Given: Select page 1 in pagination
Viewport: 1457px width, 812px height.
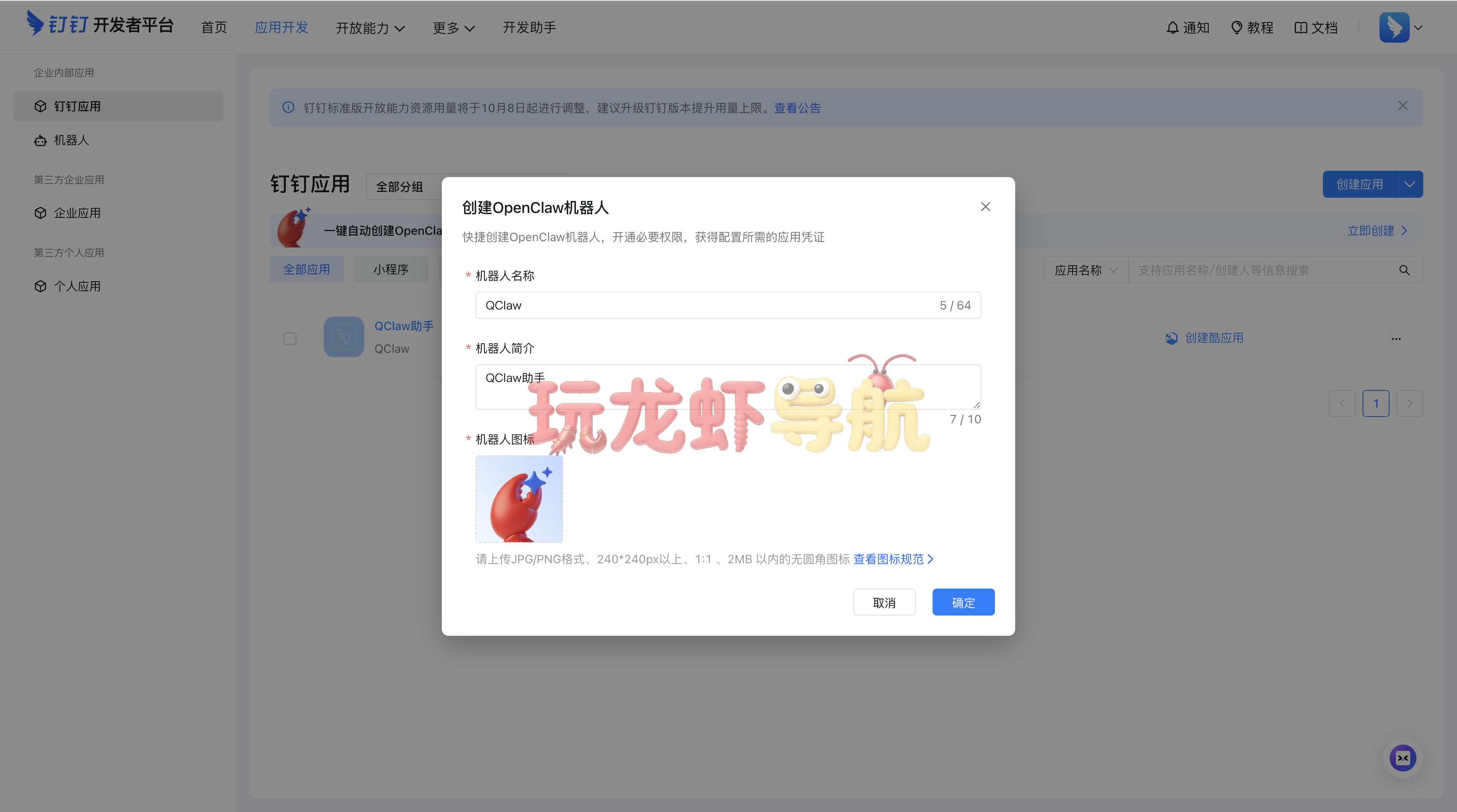Looking at the screenshot, I should (1376, 404).
